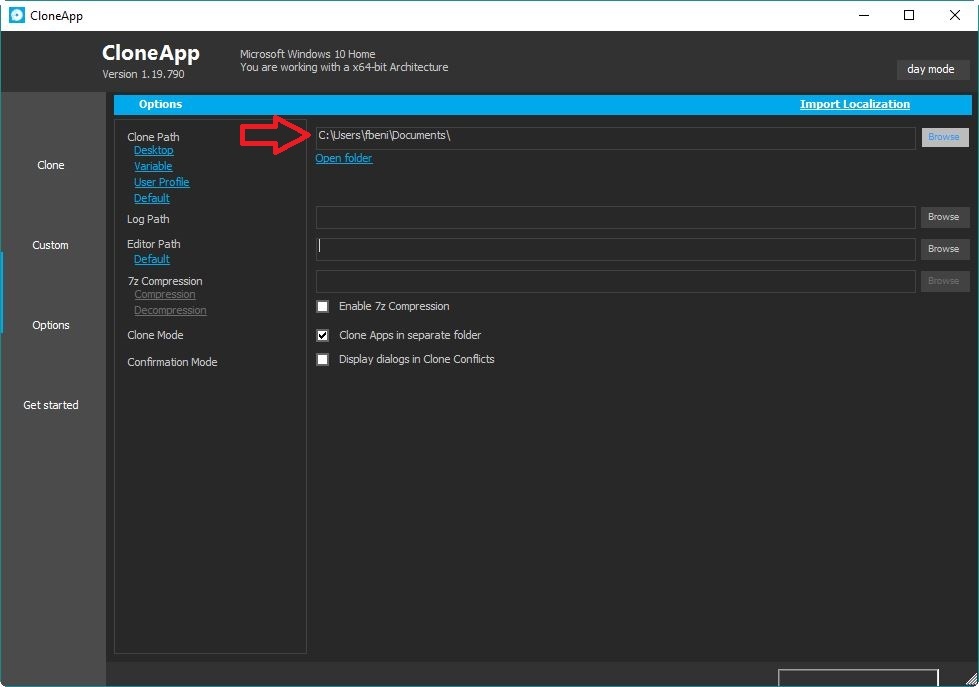The width and height of the screenshot is (979, 687).
Task: Open the Clone tab in sidebar
Action: (51, 165)
